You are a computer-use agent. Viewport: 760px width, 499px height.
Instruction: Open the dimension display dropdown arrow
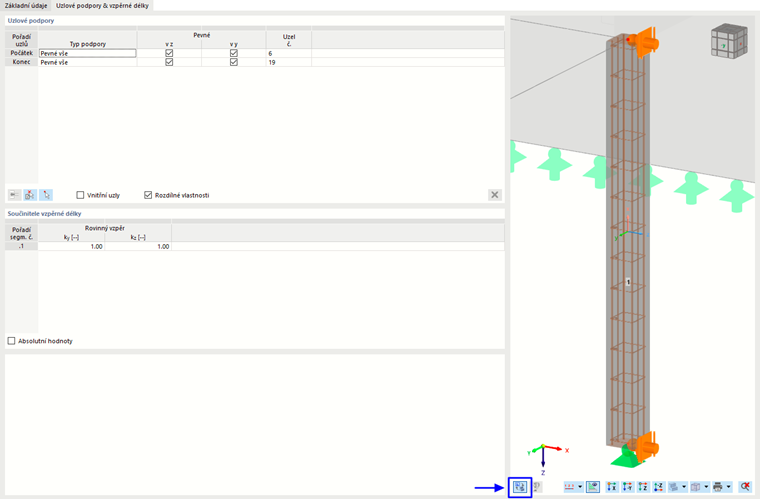click(580, 487)
